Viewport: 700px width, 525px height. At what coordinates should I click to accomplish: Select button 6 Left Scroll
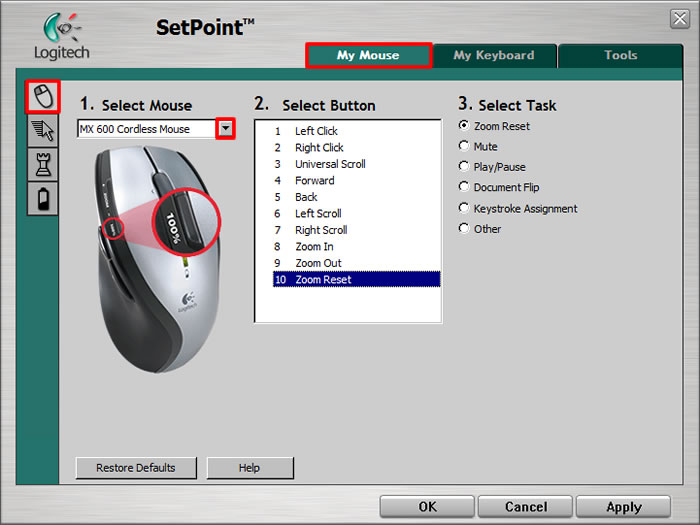click(x=356, y=214)
